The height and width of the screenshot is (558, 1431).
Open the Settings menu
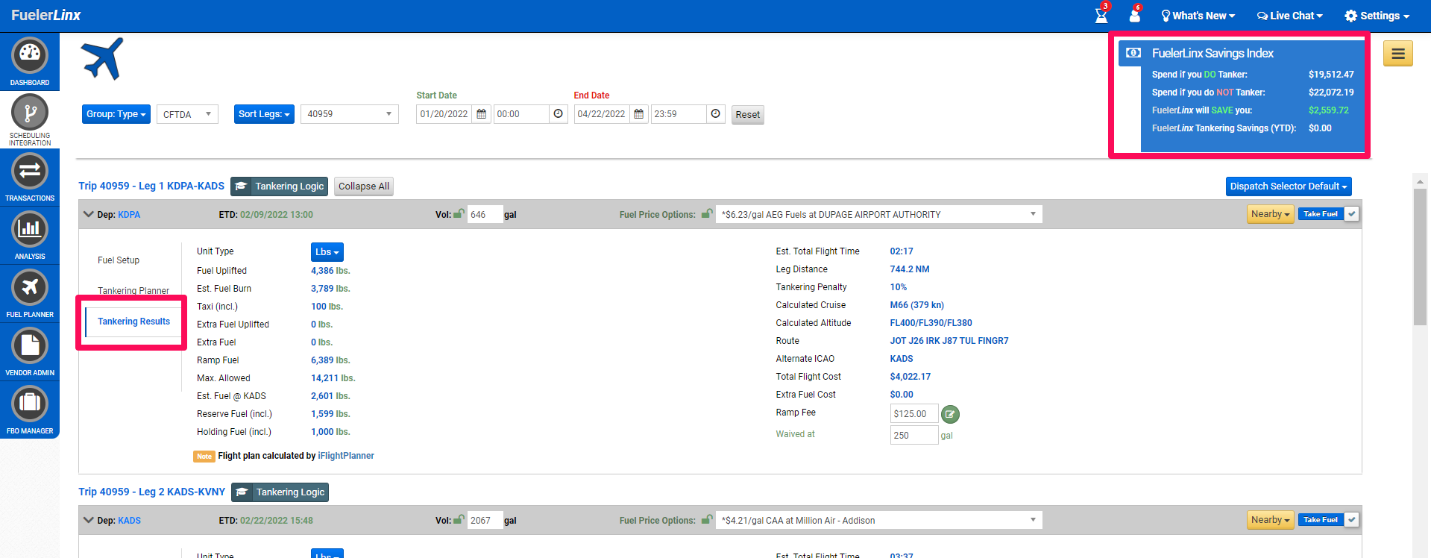point(1377,16)
